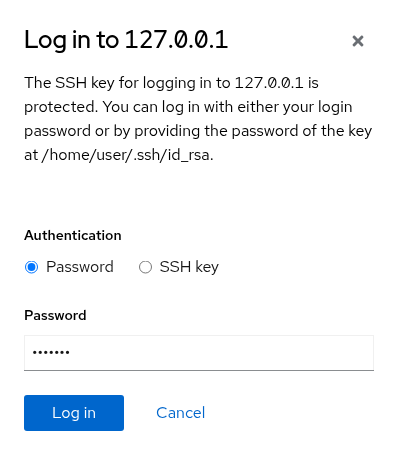Click '127.0.0.1' in the dialog heading
Screen dimensions: 398x455
177,40
